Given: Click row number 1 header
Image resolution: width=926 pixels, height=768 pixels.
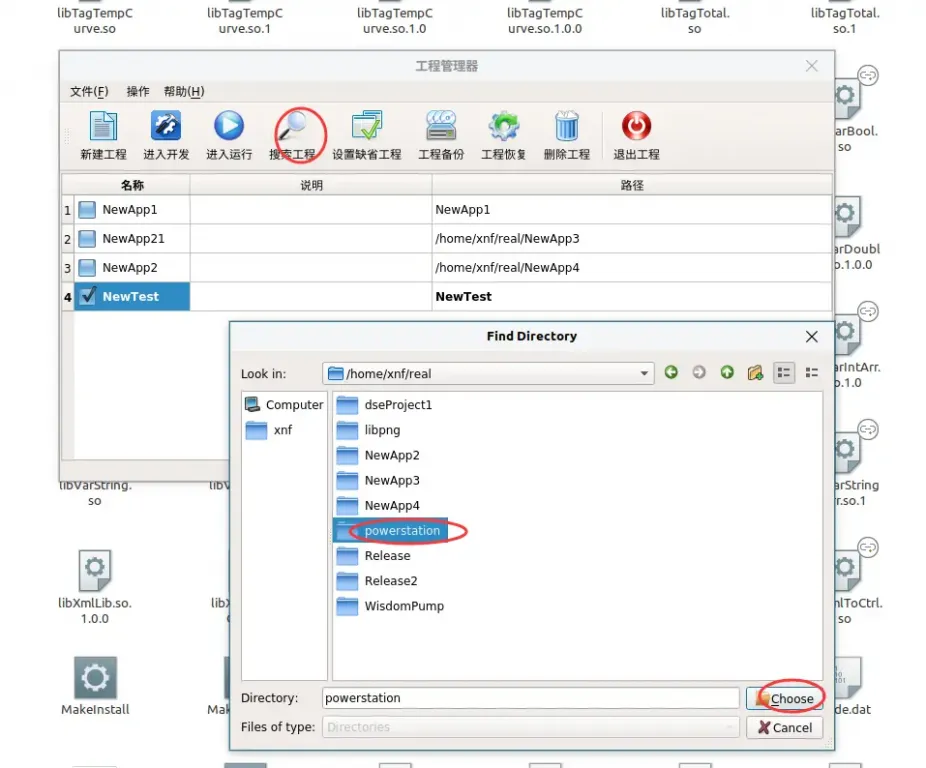Looking at the screenshot, I should [x=67, y=210].
